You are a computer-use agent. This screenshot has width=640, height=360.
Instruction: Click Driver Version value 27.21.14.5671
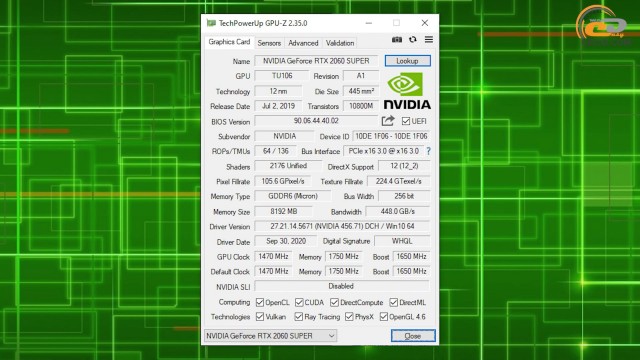click(x=342, y=226)
